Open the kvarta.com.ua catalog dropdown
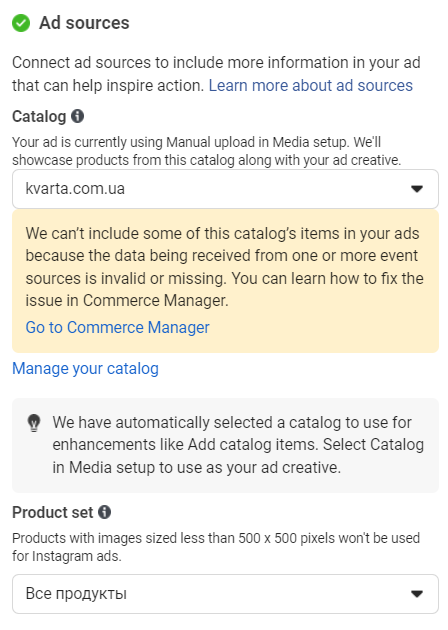 [x=225, y=189]
